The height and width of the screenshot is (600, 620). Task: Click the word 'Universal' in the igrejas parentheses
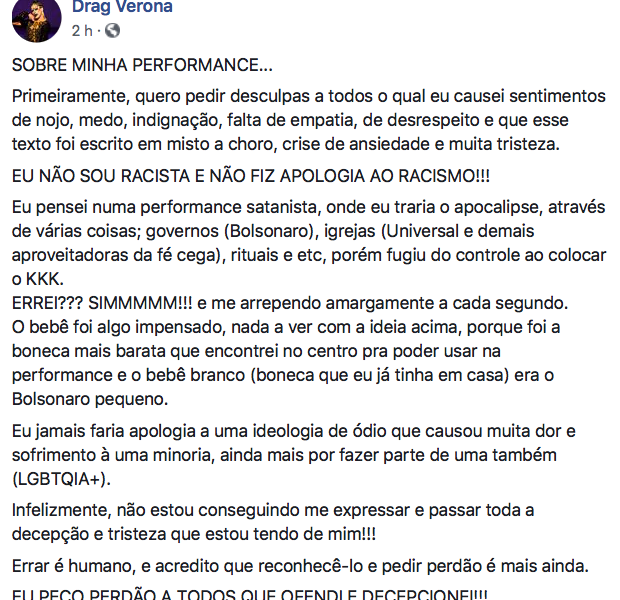tap(422, 231)
